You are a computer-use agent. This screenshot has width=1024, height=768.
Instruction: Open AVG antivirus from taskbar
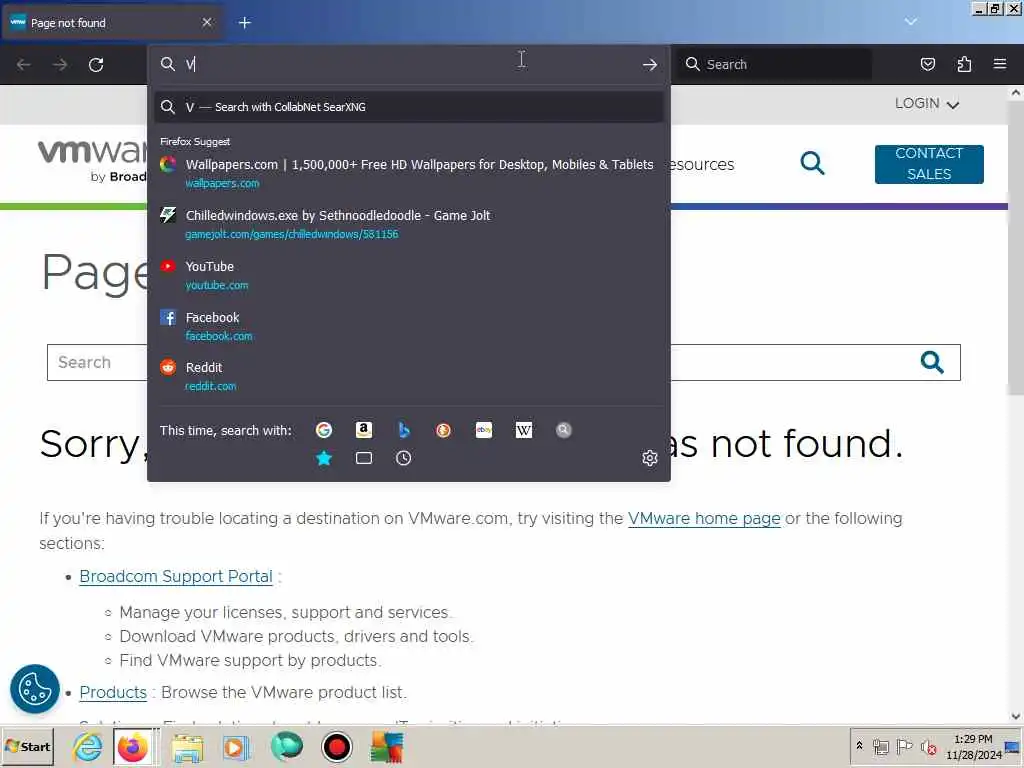387,747
